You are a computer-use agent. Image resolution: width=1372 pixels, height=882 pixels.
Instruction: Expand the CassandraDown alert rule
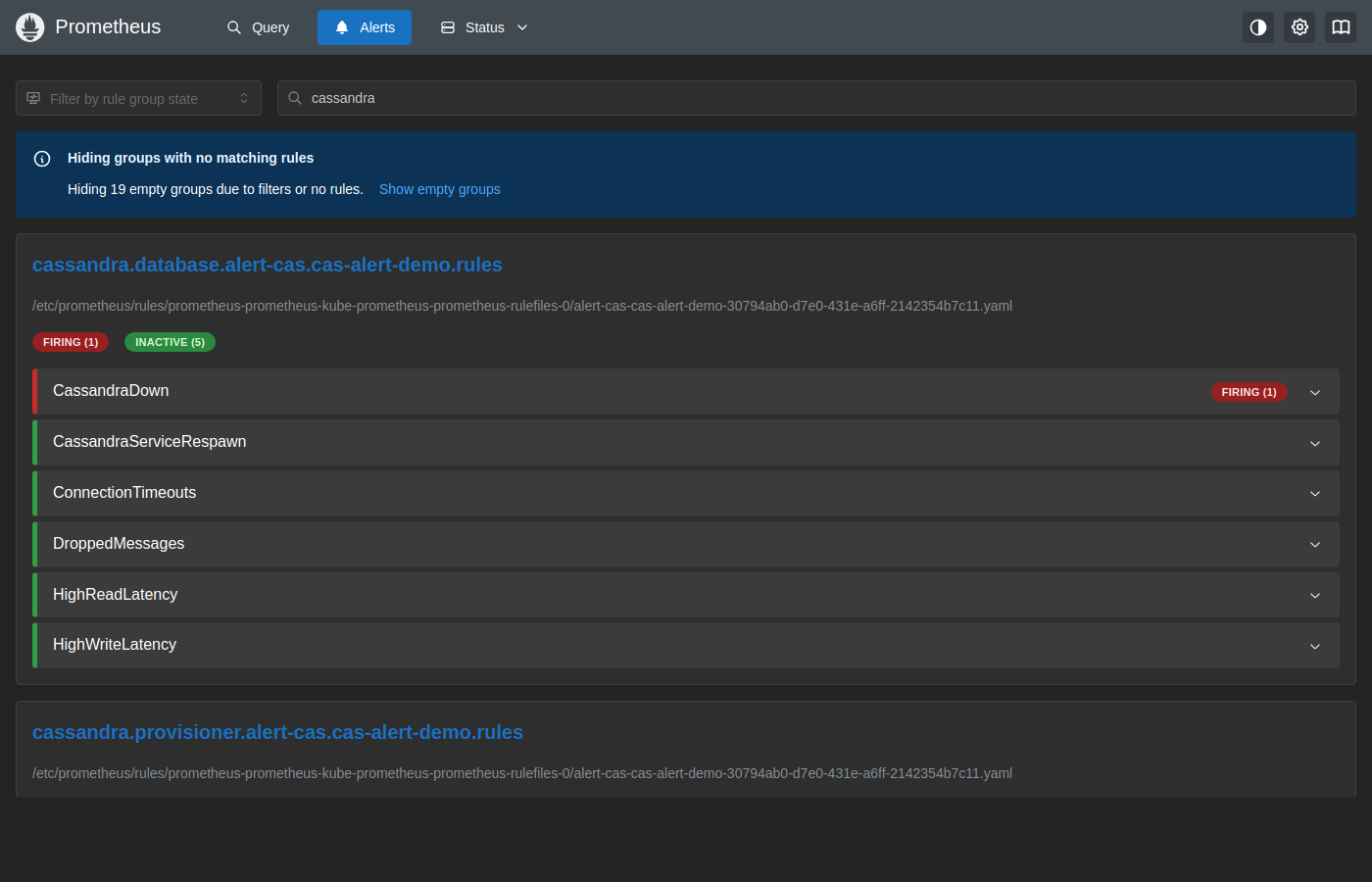(686, 391)
